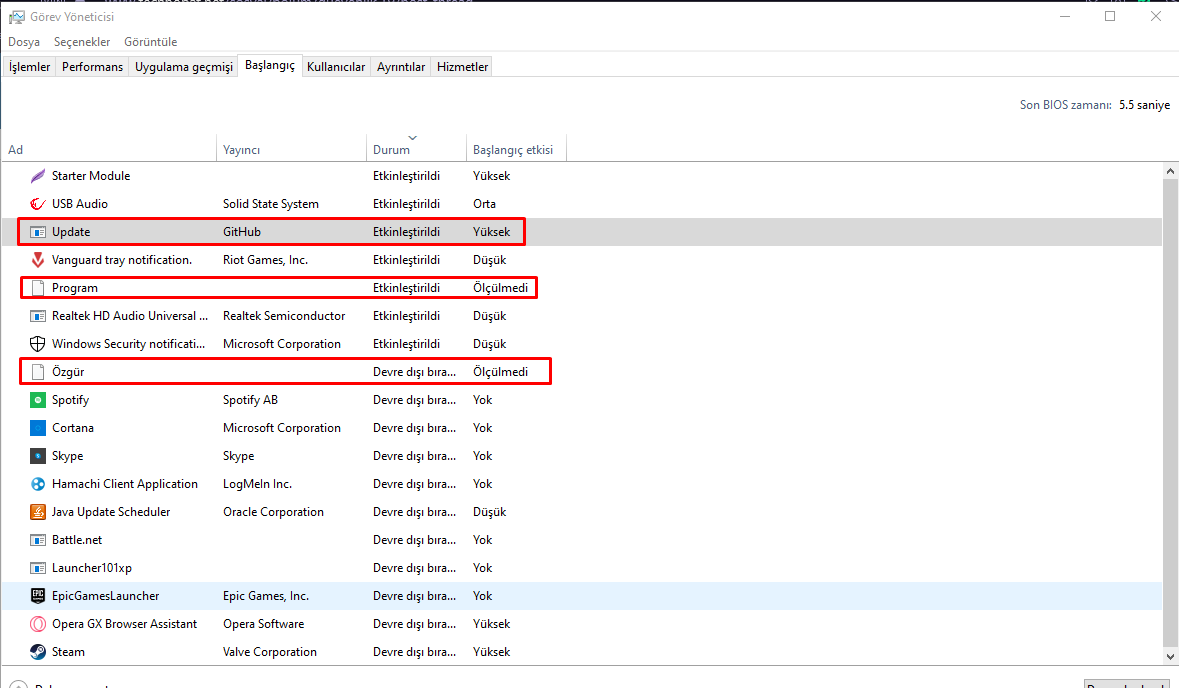1179x688 pixels.
Task: Click the blue Cortana icon
Action: tap(38, 428)
